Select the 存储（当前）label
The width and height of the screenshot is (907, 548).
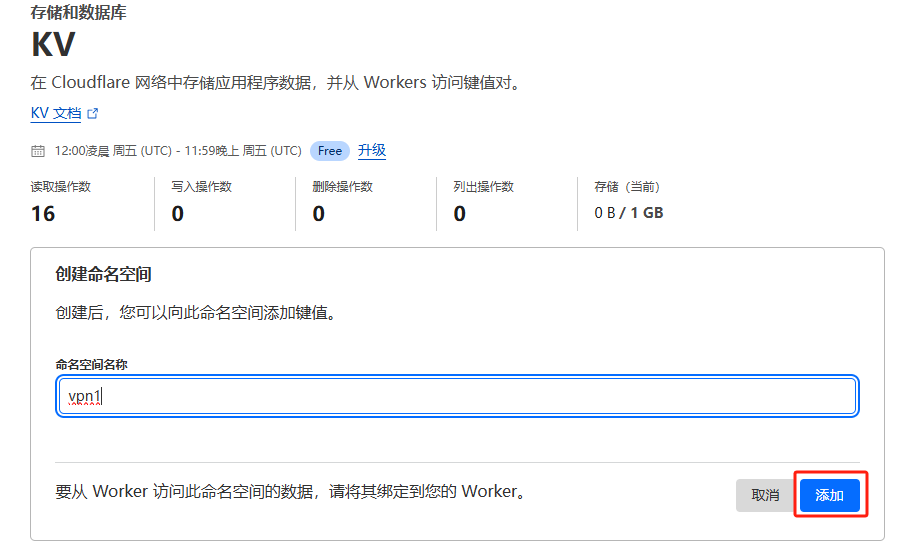627,187
